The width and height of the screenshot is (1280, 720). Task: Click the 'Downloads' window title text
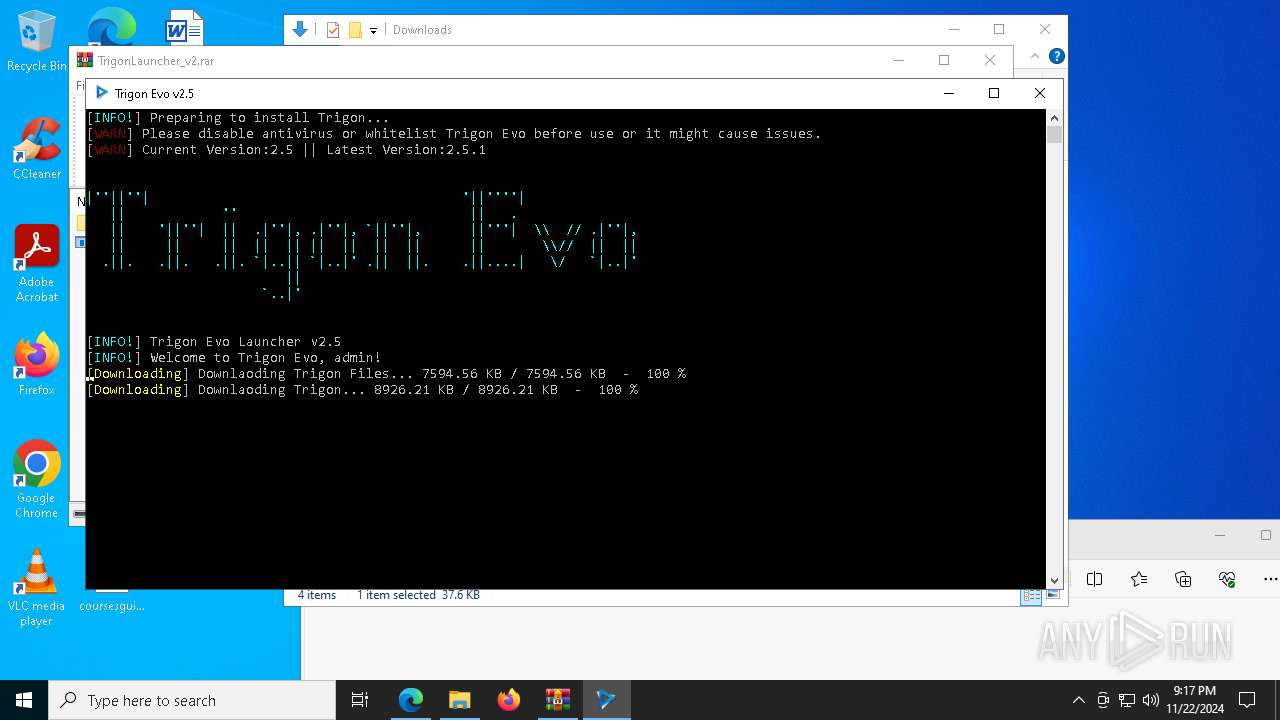tap(422, 30)
